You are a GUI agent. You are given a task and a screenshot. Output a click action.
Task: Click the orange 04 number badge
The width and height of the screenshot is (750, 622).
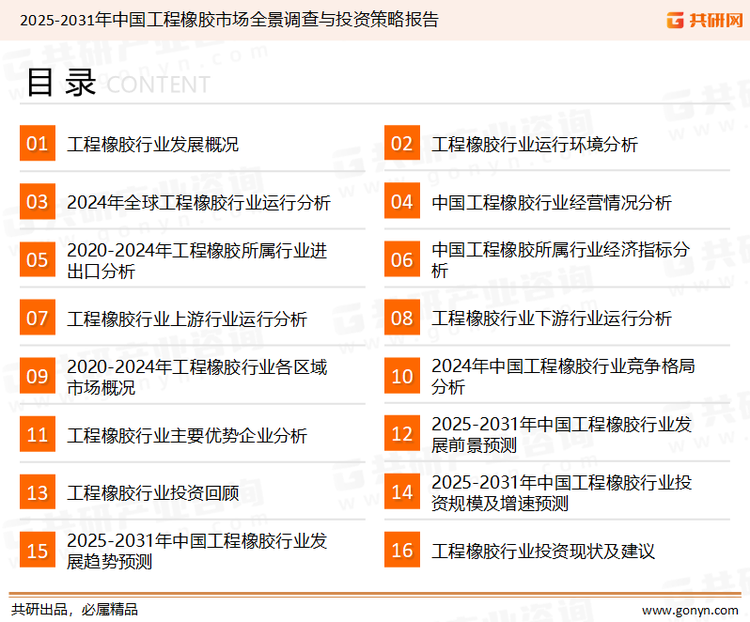[x=402, y=201]
